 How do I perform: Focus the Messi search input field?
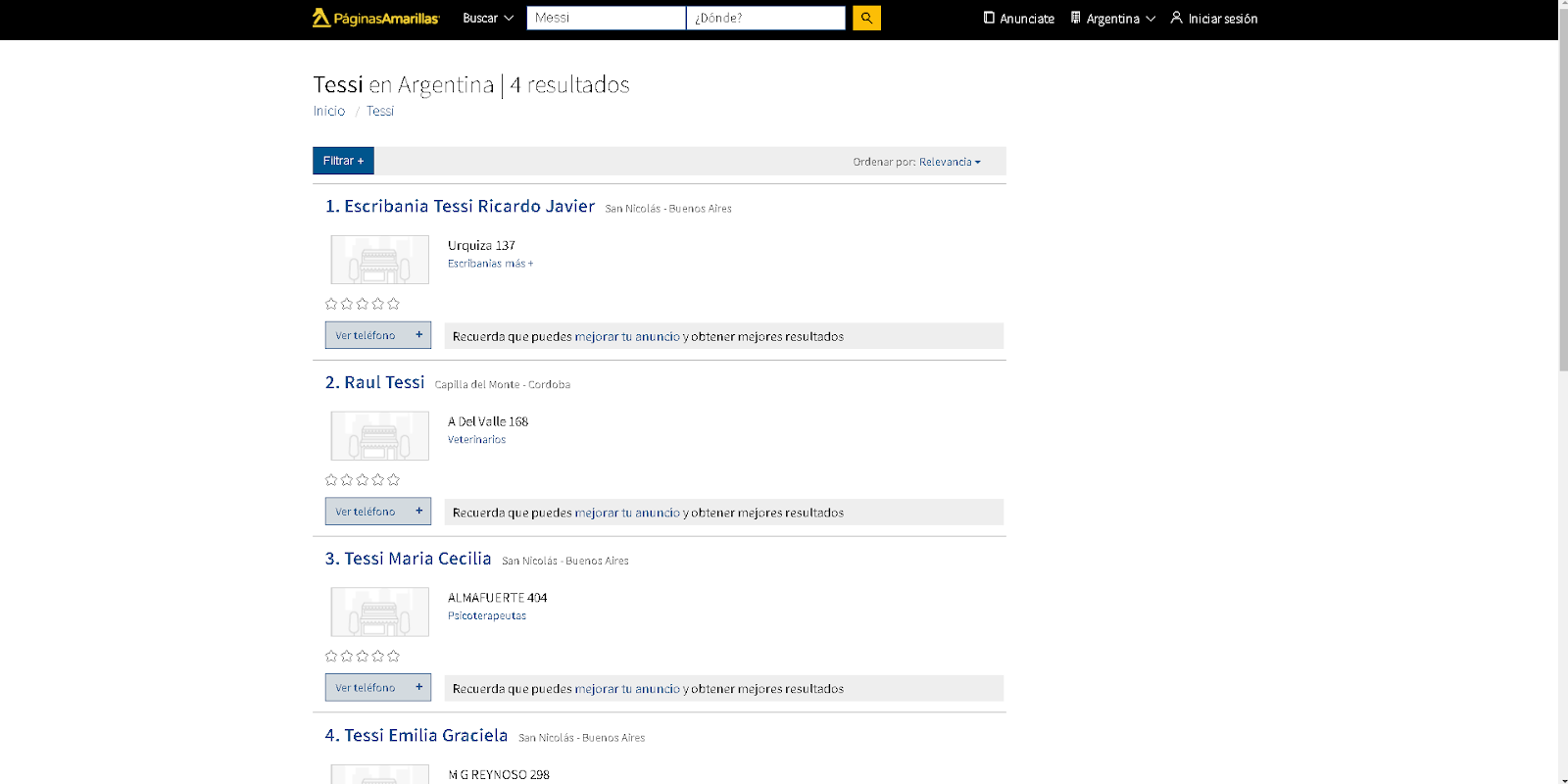606,18
